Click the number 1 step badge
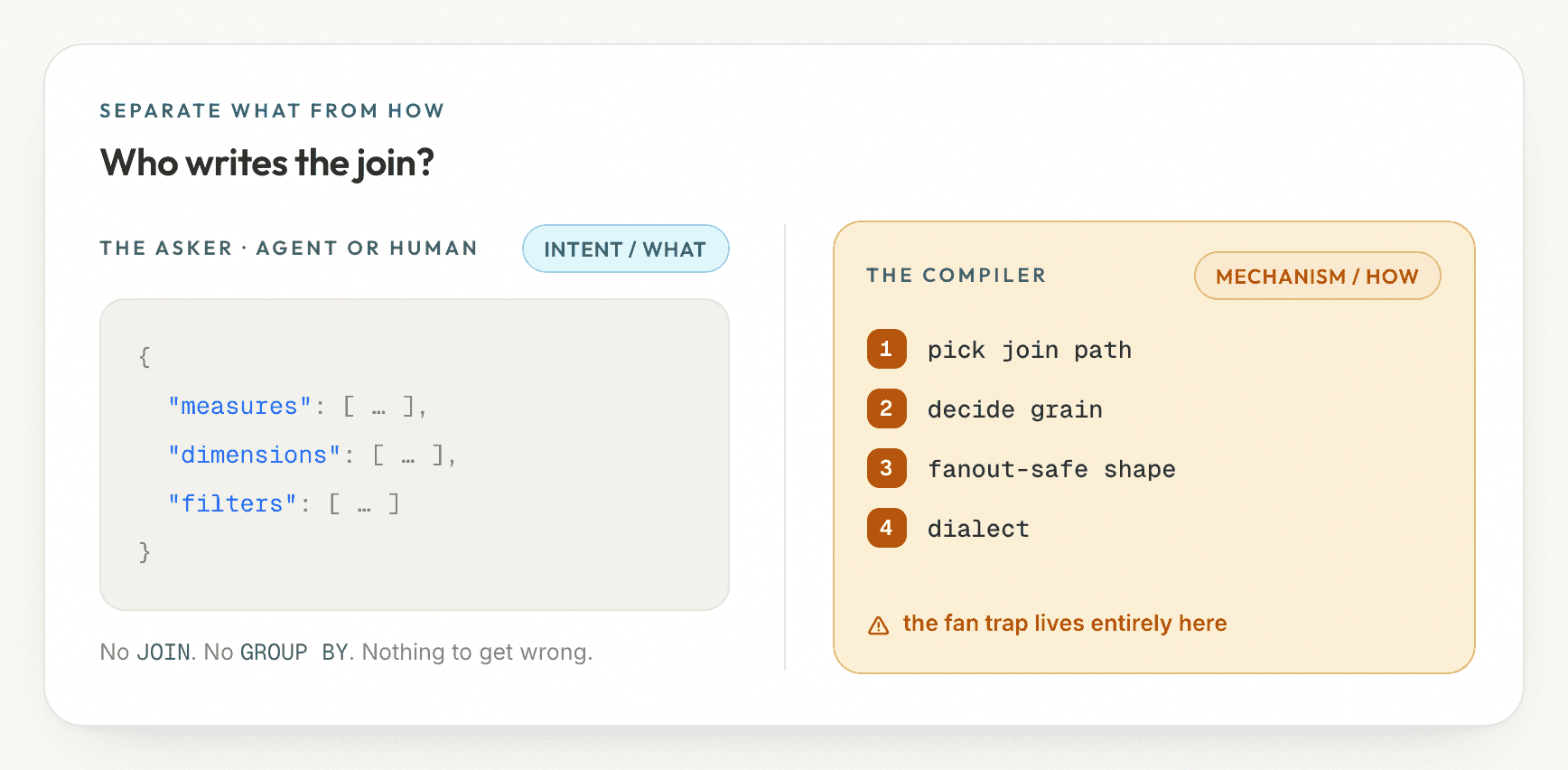1568x770 pixels. (886, 349)
